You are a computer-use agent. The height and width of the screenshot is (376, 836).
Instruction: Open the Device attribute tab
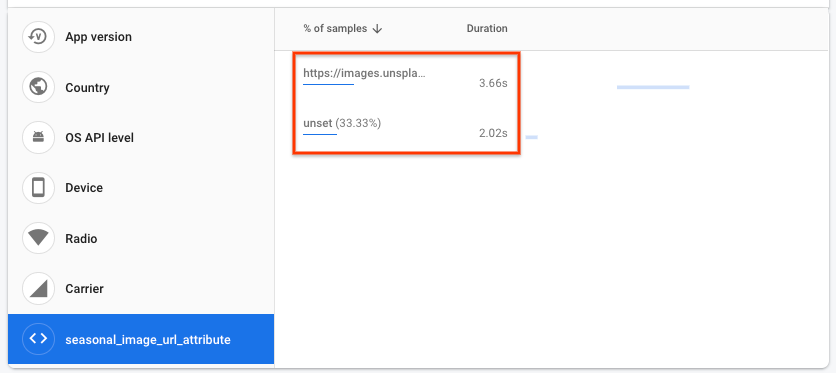(x=141, y=188)
